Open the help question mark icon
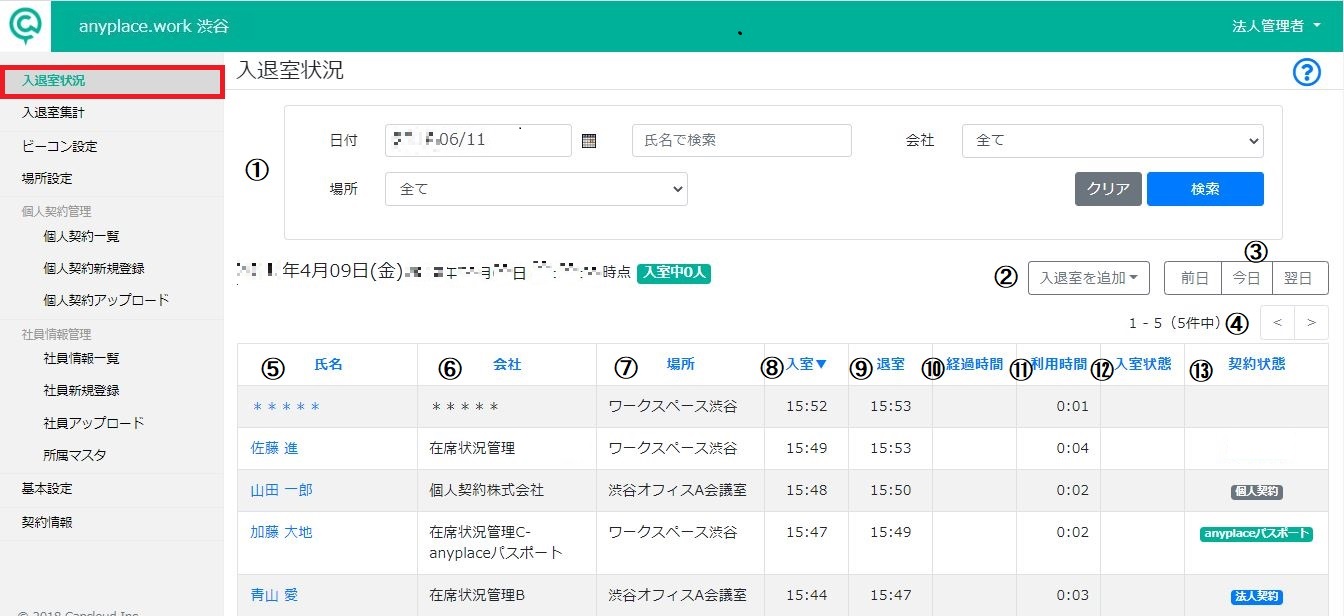This screenshot has width=1344, height=616. pos(1307,73)
